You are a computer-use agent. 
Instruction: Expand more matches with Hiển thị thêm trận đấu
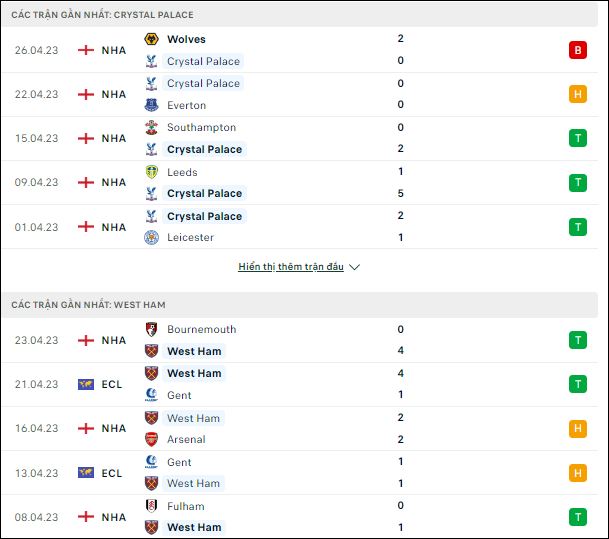pos(291,267)
